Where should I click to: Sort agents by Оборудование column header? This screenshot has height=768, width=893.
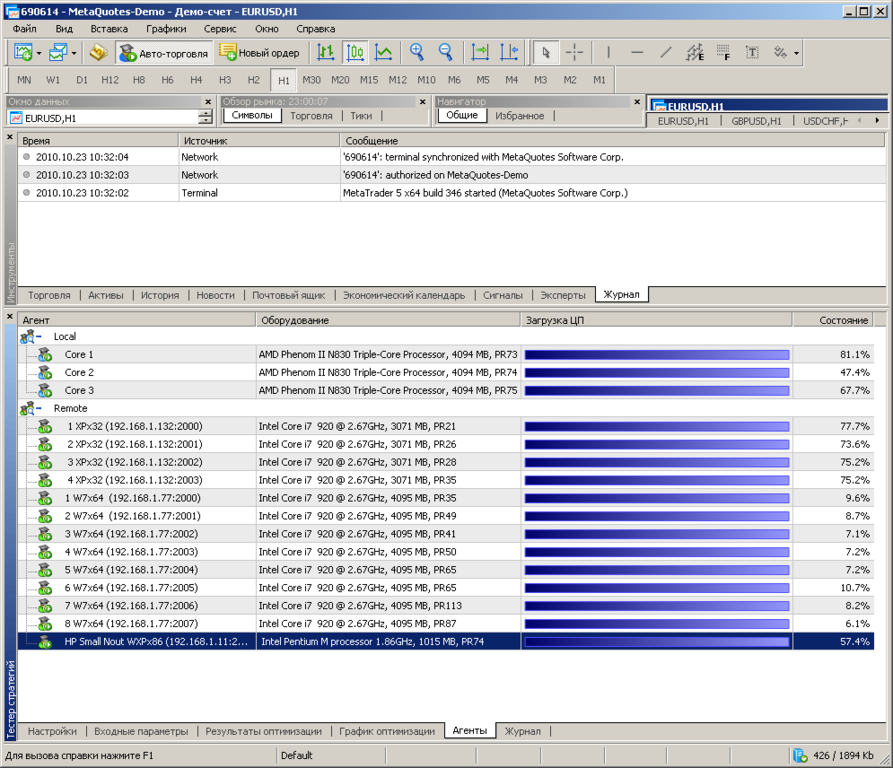click(x=388, y=320)
